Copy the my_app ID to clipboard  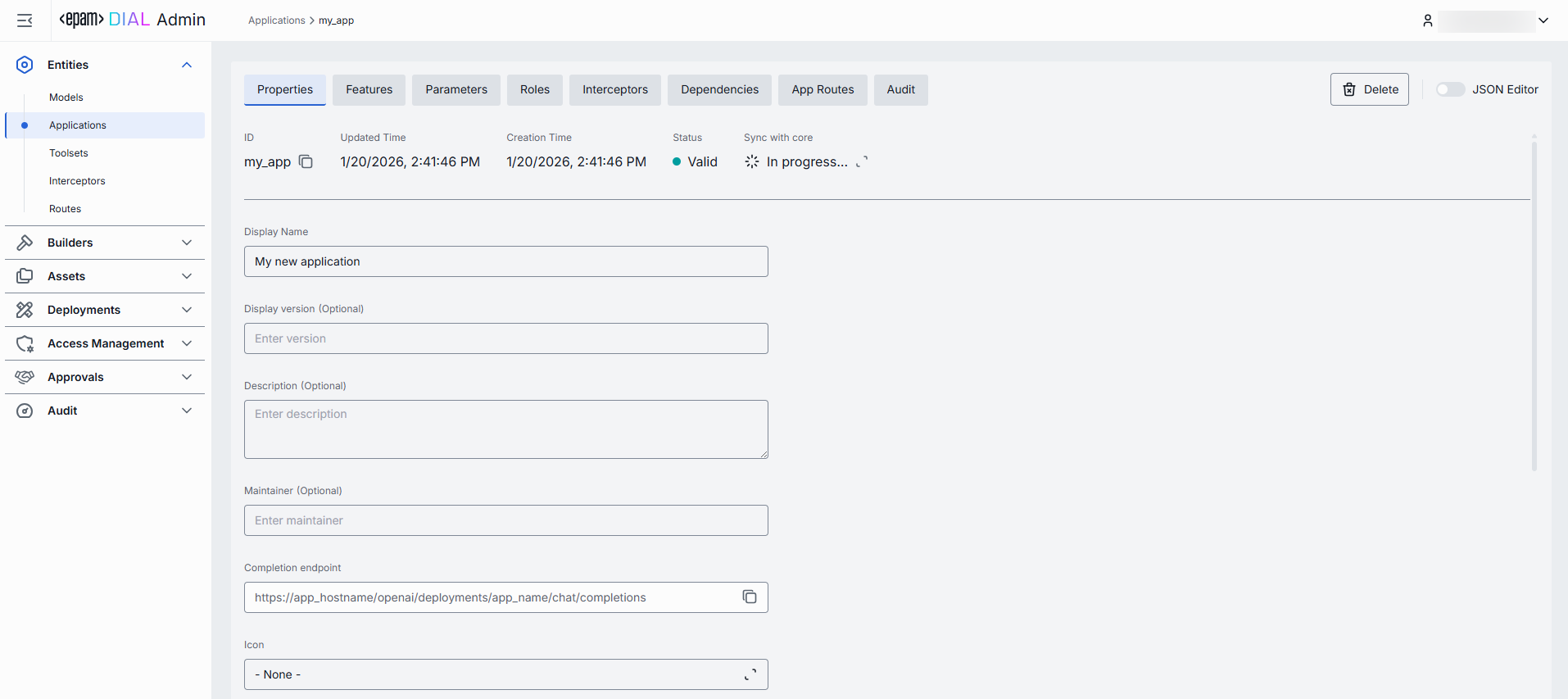[306, 161]
